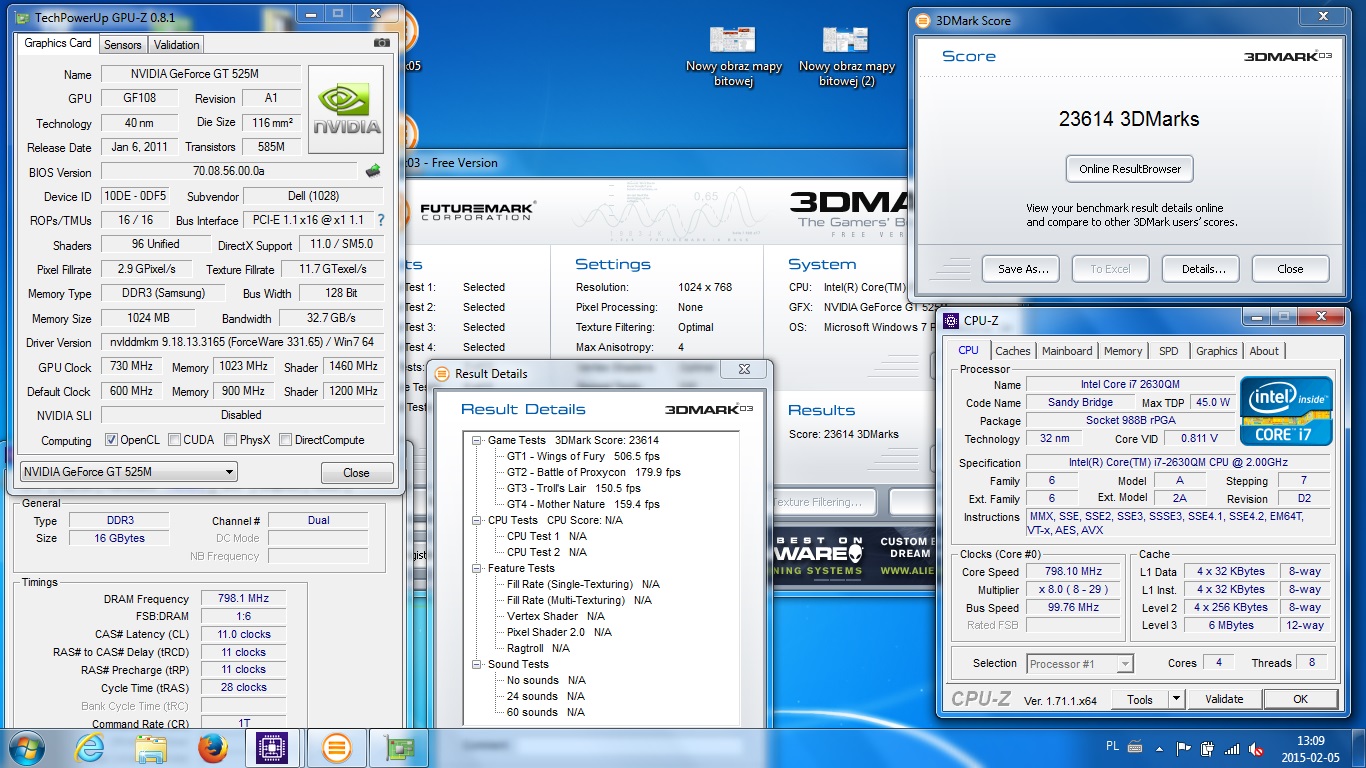Screen dimensions: 1366x768
Task: Collapse the Feature Tests tree node
Action: coord(478,568)
